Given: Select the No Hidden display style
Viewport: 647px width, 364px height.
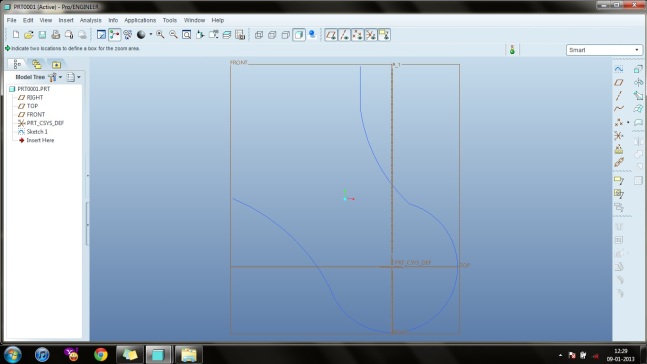Looking at the screenshot, I should tap(286, 35).
